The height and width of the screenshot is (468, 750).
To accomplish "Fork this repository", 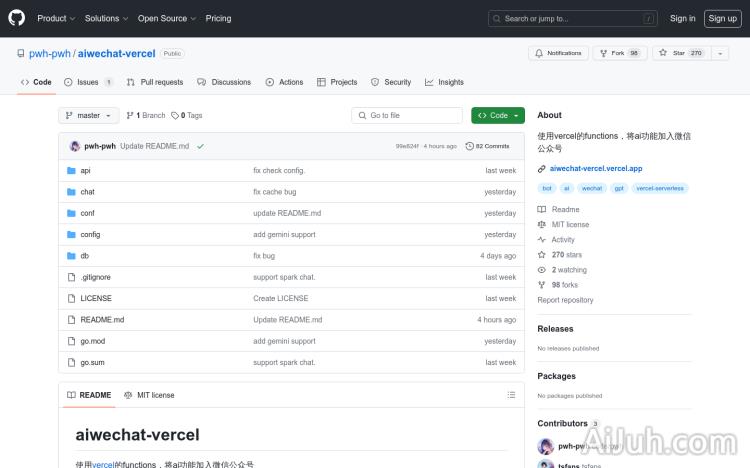I will pos(619,53).
